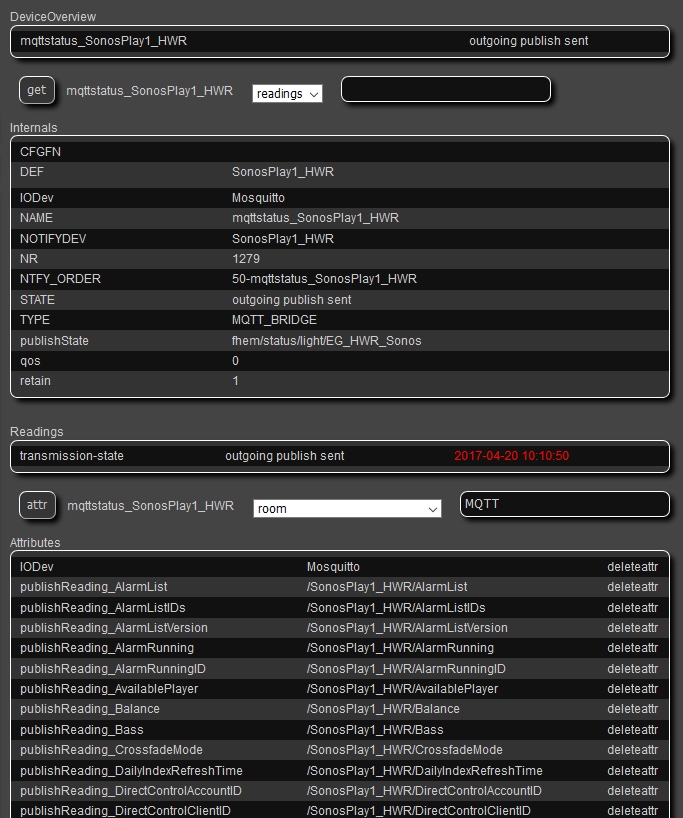Click the red transmission-state timestamp
Viewport: 683px width, 818px height.
tap(511, 456)
